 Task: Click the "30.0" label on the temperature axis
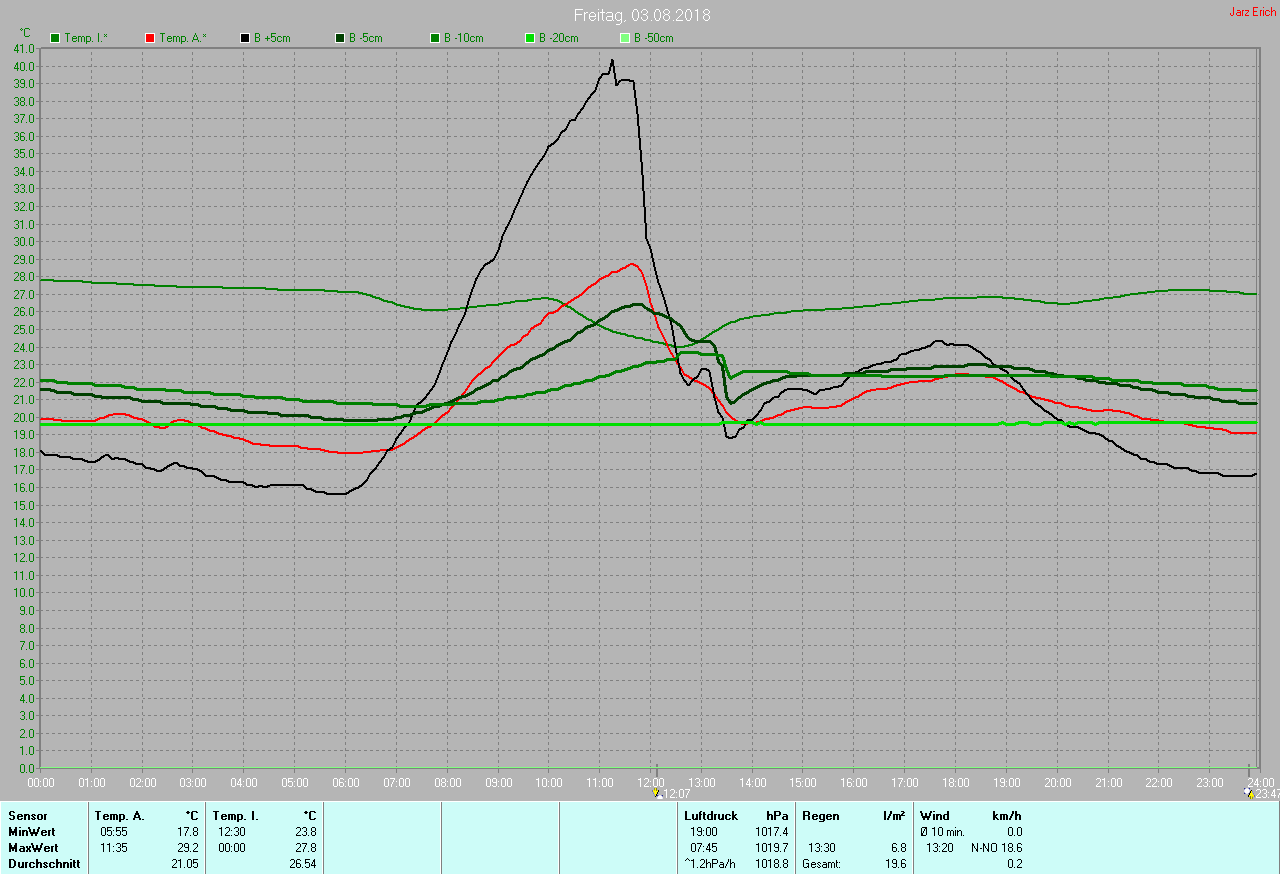tap(24, 241)
